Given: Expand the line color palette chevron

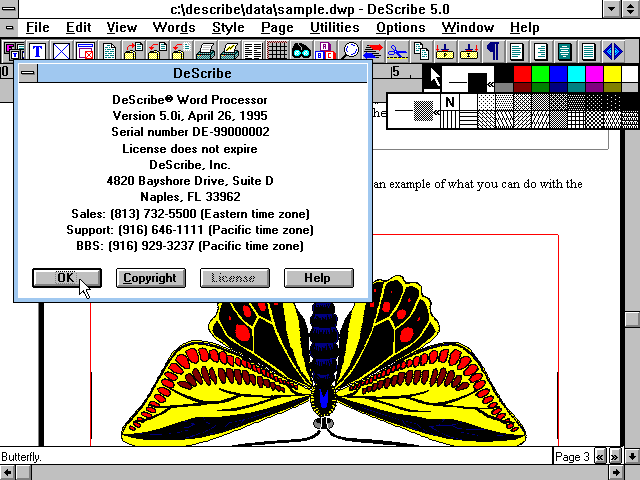Looking at the screenshot, I should (x=491, y=85).
